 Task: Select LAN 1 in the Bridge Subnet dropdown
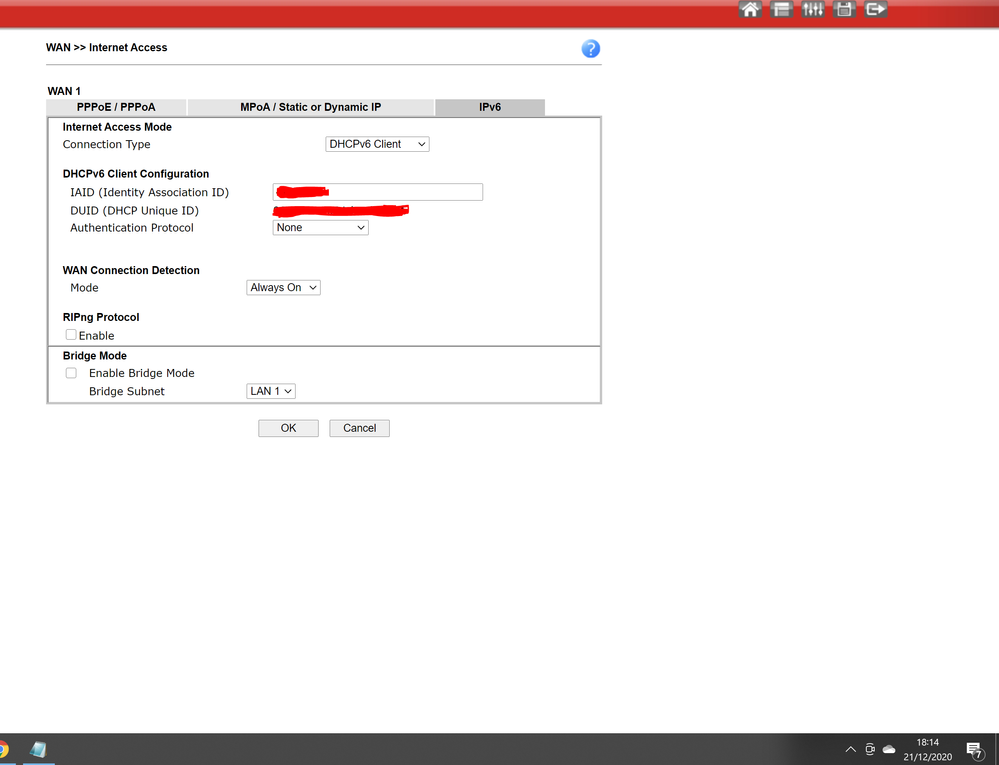tap(270, 391)
